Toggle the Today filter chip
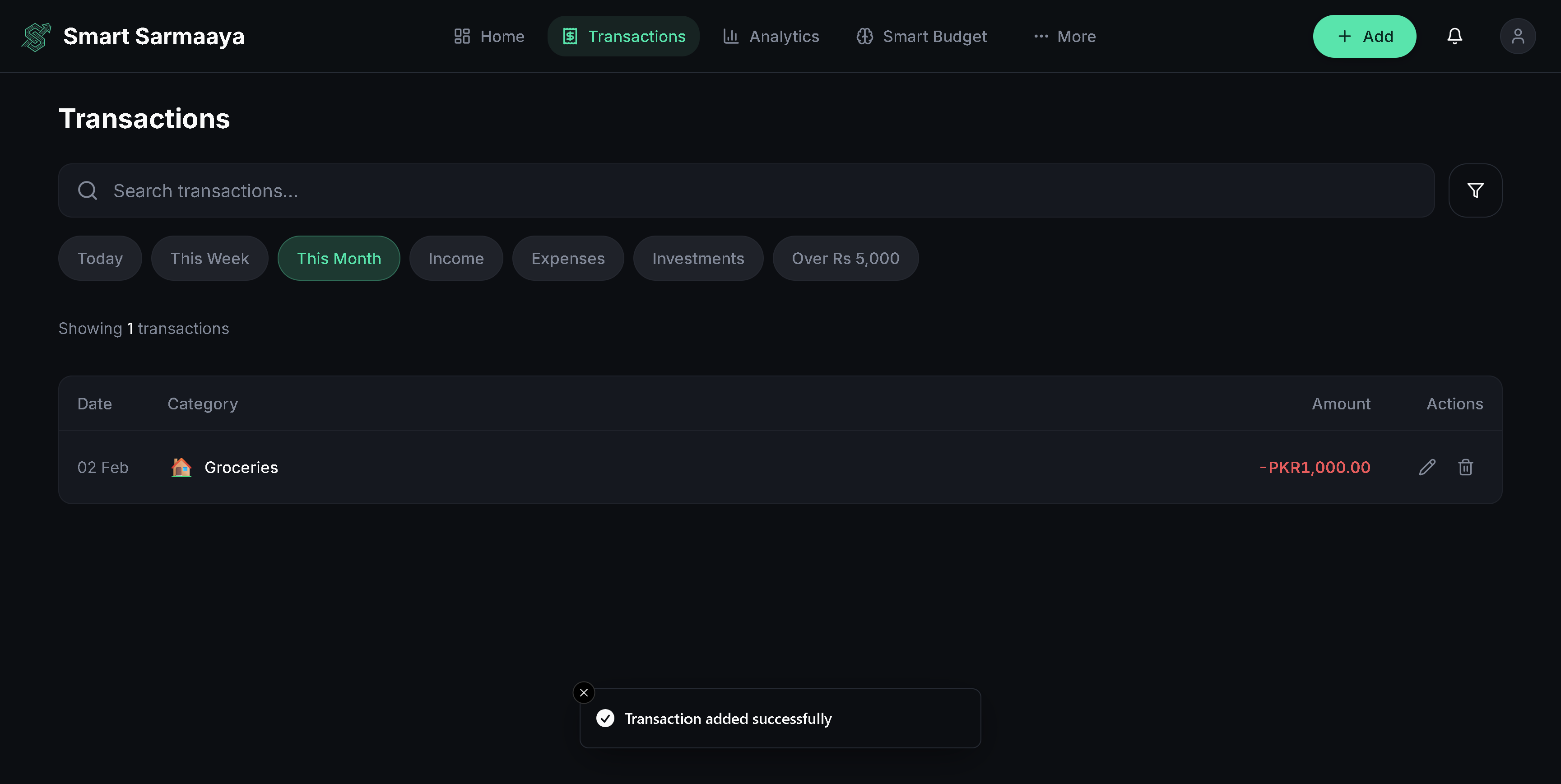Image resolution: width=1561 pixels, height=784 pixels. (x=100, y=258)
